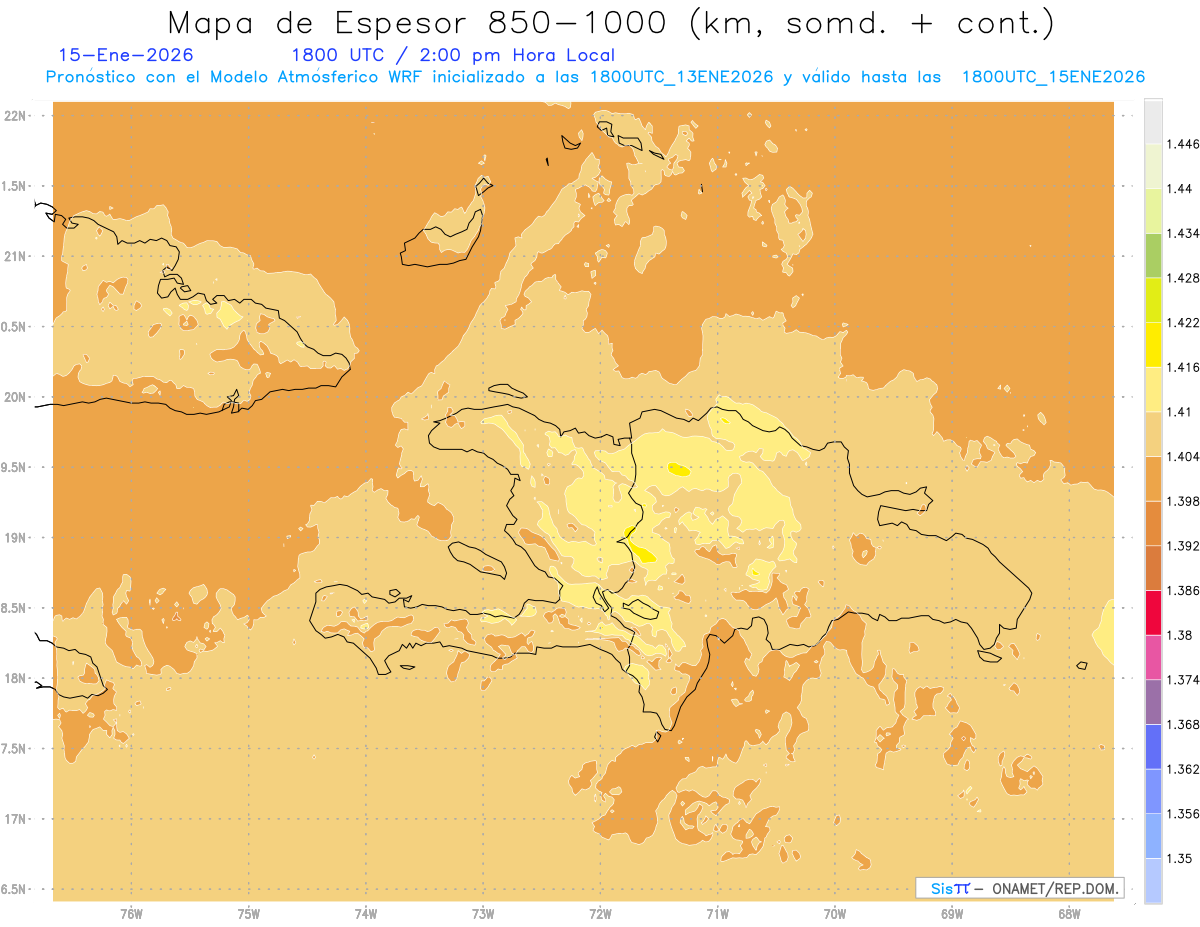Click the 'ONAMET/REP.DOM.' credit label
Screen dimensions: 1200x927
click(x=1054, y=888)
